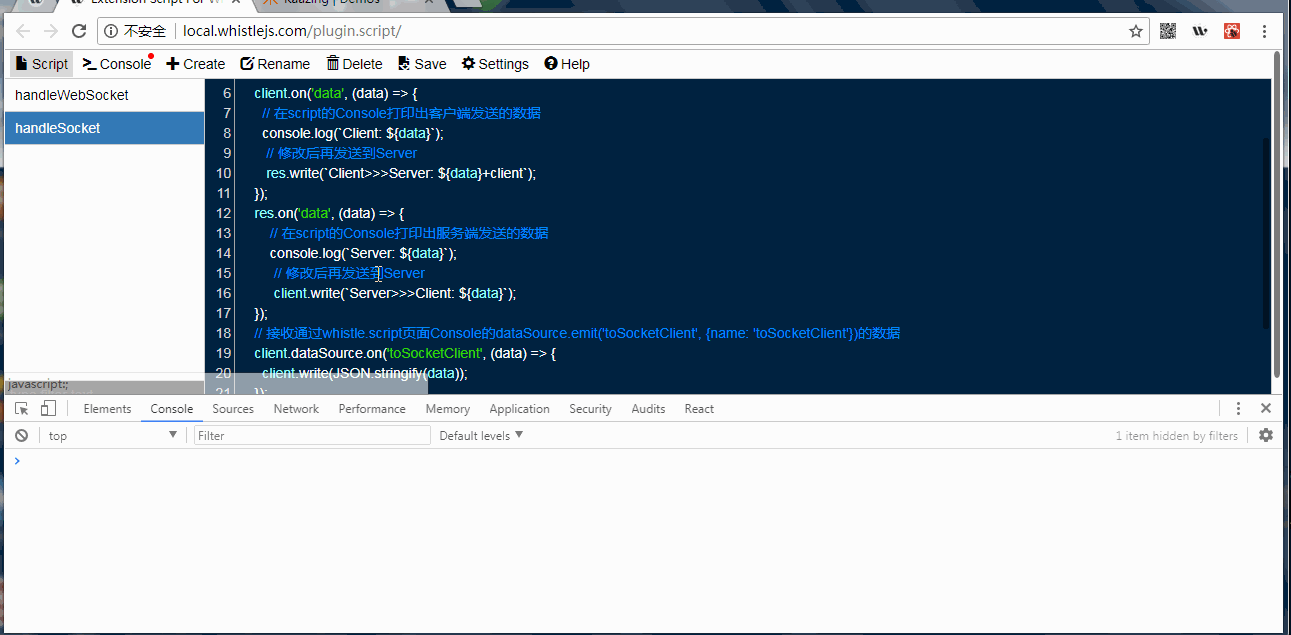Go forward with browser forward arrow

pyautogui.click(x=51, y=31)
